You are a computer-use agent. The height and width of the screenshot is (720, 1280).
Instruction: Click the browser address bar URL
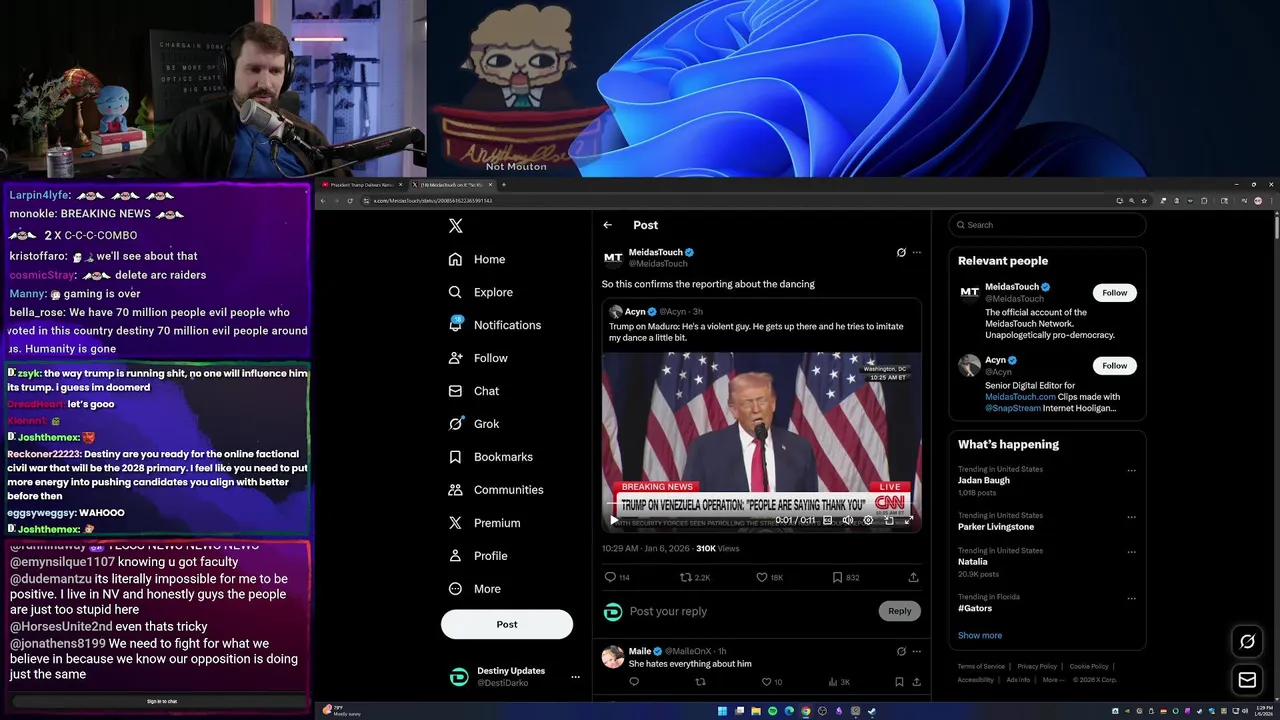tap(433, 201)
